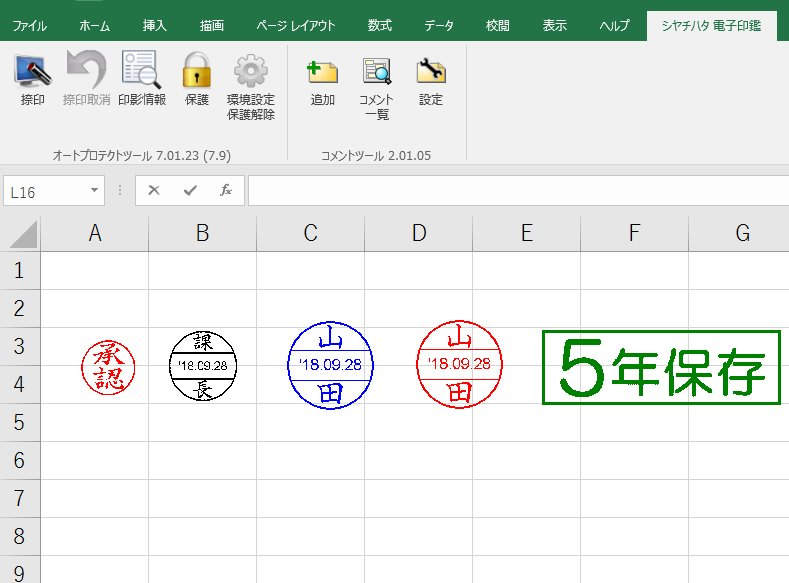Image resolution: width=789 pixels, height=583 pixels.
Task: Open the ファイル tab
Action: tap(29, 25)
